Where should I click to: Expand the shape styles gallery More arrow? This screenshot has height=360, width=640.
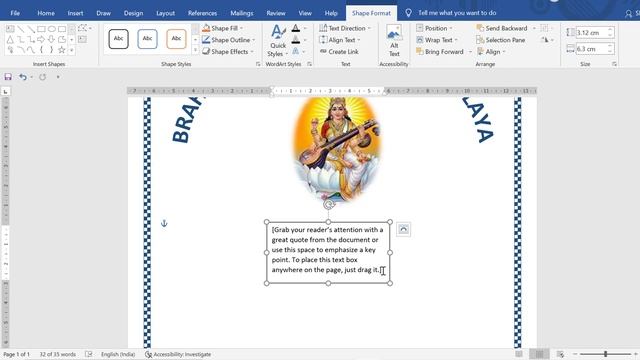195,50
